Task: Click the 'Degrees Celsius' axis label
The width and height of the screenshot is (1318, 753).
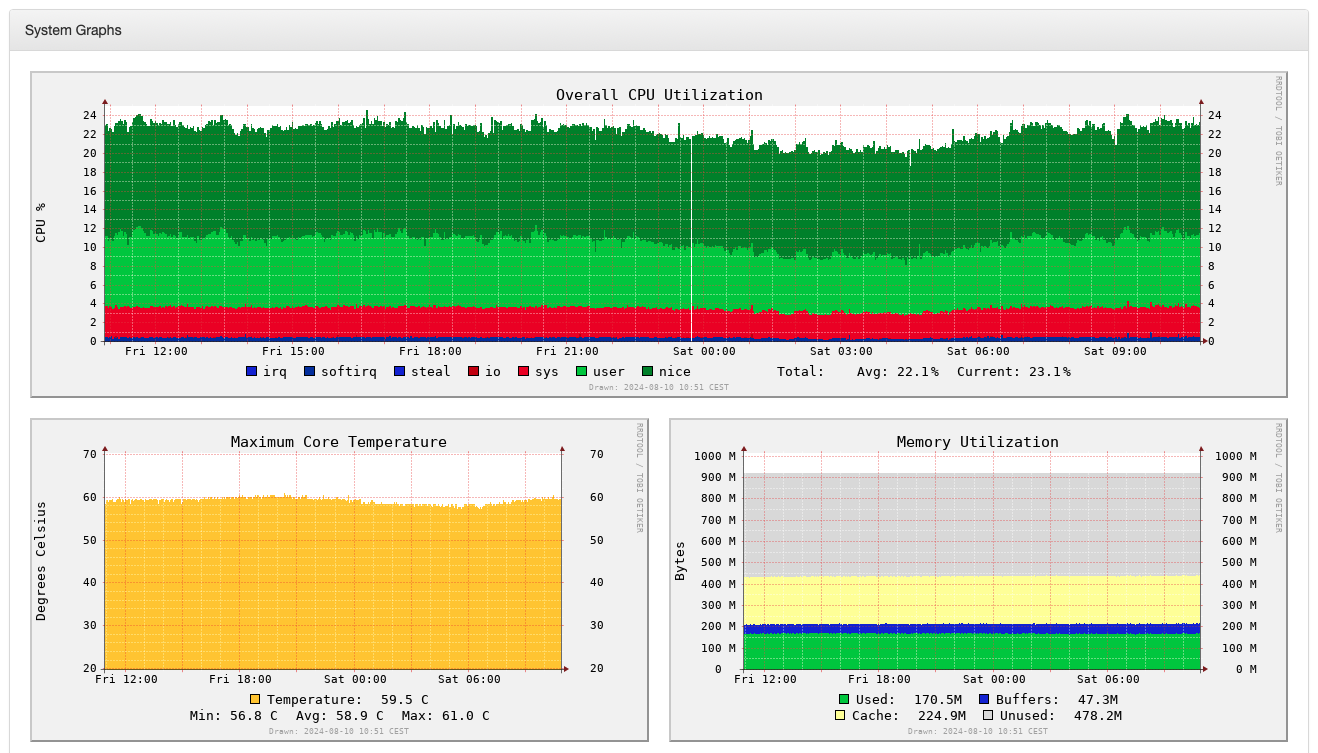Action: [41, 561]
